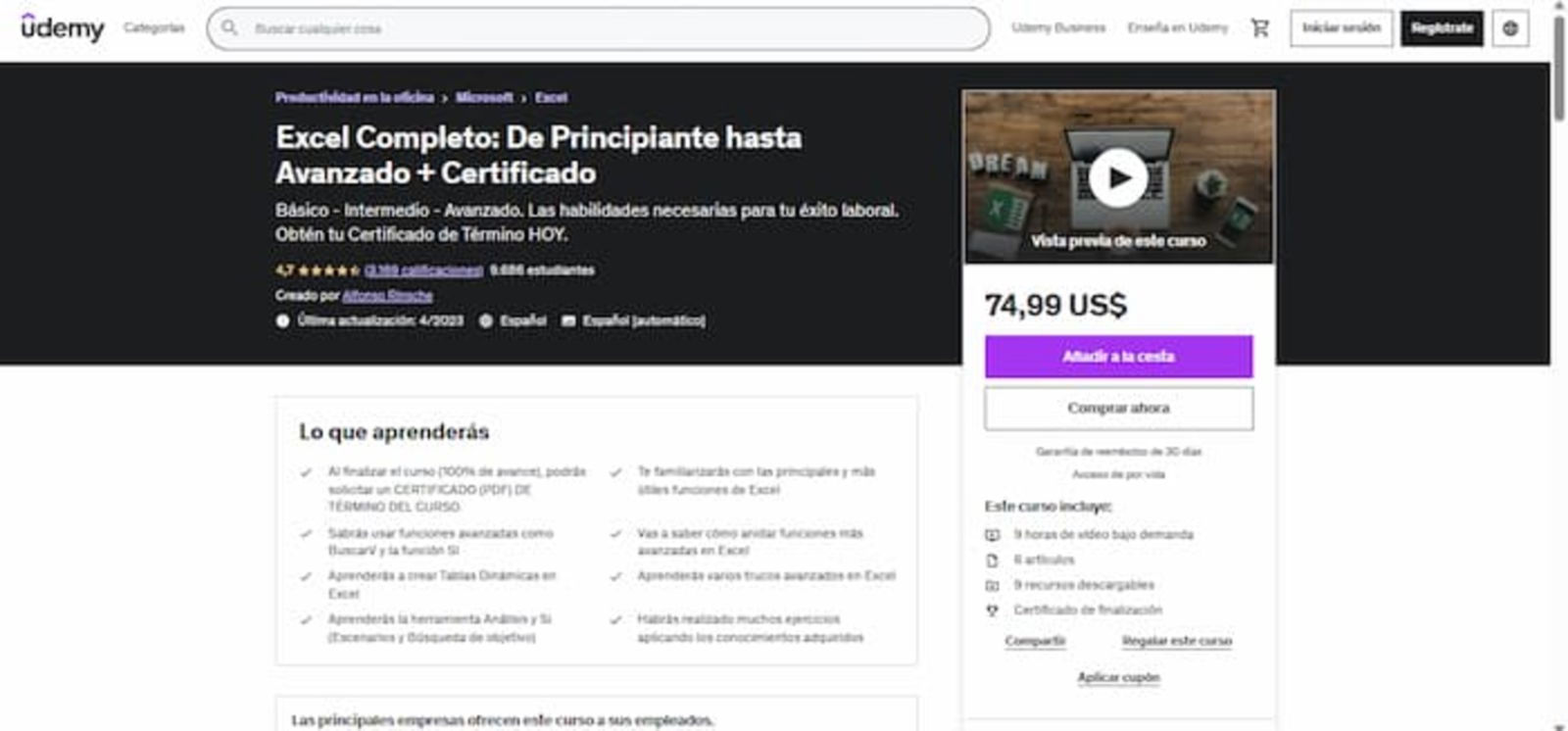Click the Lo que aprenderás heading

coord(394,432)
